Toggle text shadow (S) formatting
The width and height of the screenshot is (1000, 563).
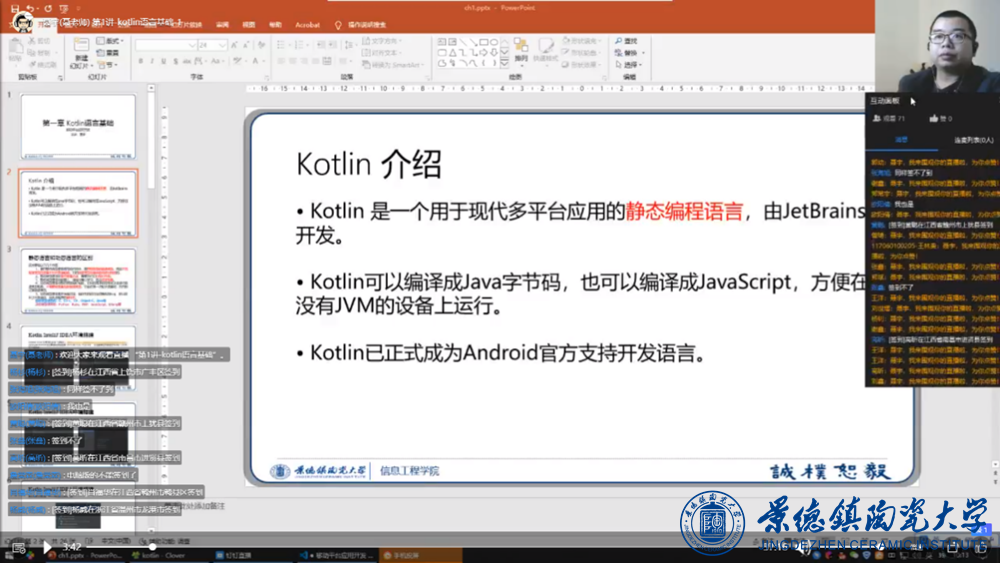tap(175, 61)
